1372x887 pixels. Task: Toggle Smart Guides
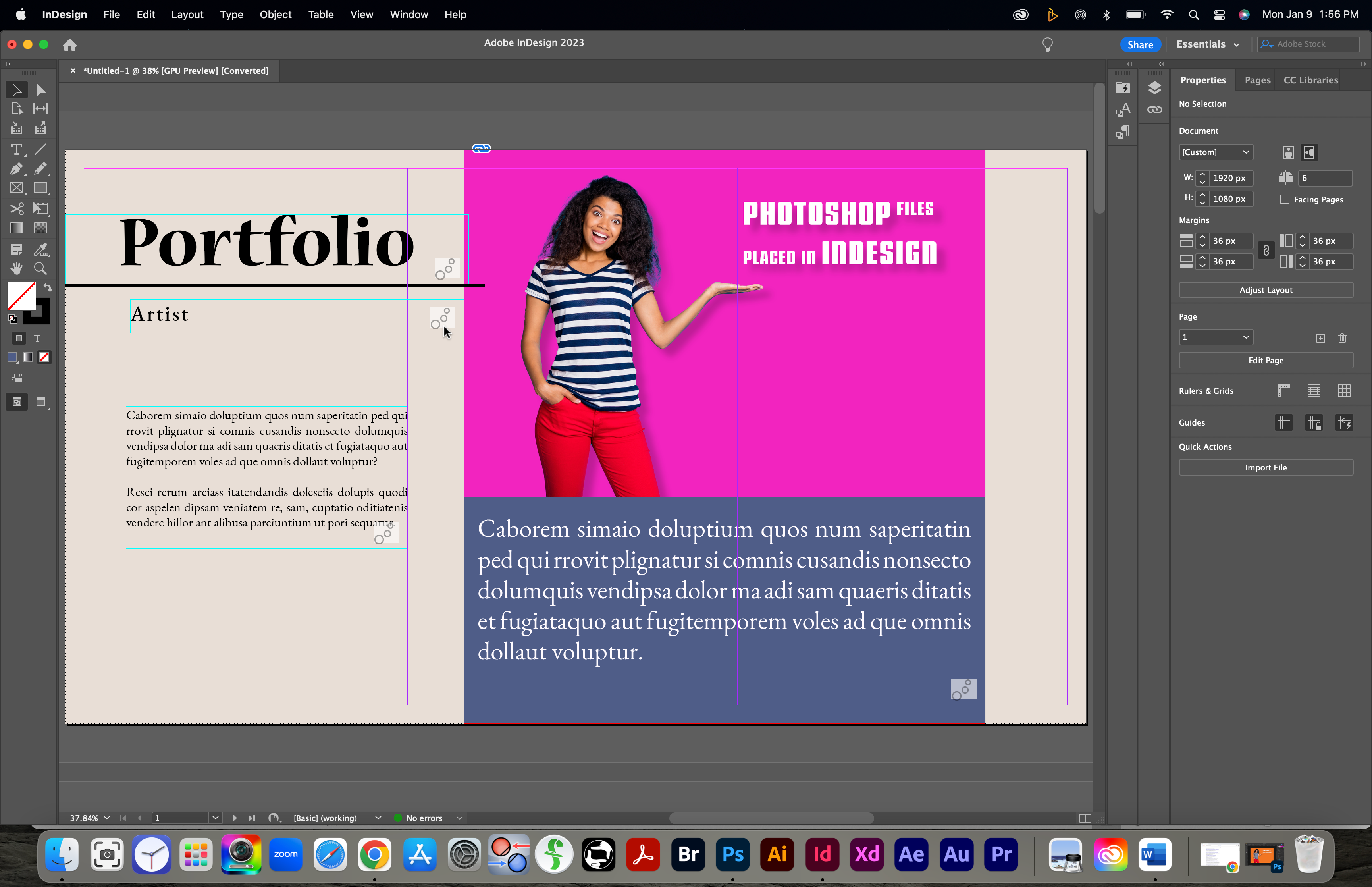pos(1344,423)
